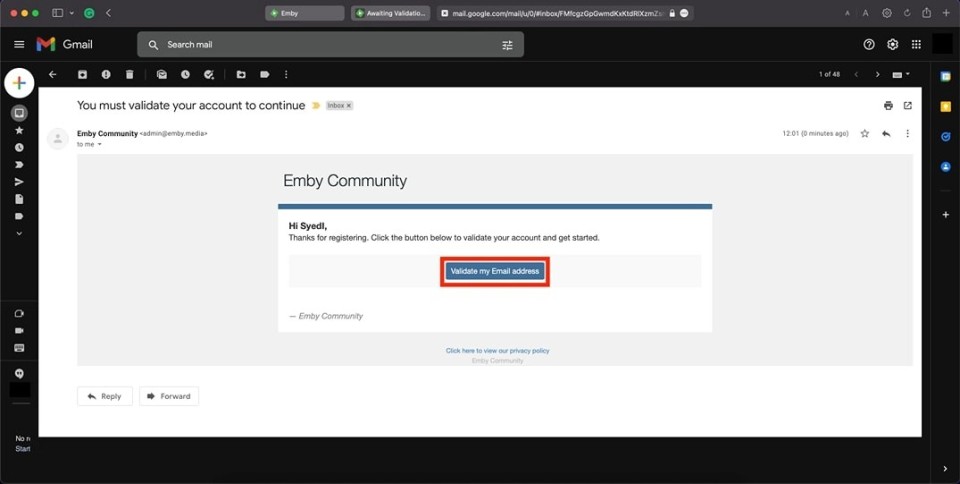
Task: Open Gmail support help icon
Action: point(869,44)
